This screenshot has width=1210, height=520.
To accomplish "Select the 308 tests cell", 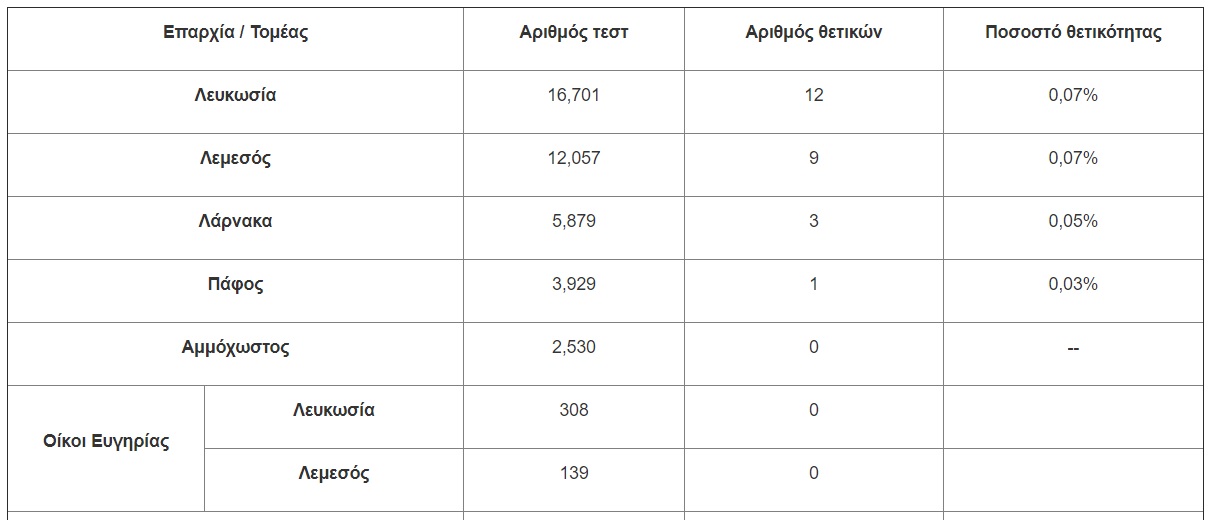I will pyautogui.click(x=574, y=409).
